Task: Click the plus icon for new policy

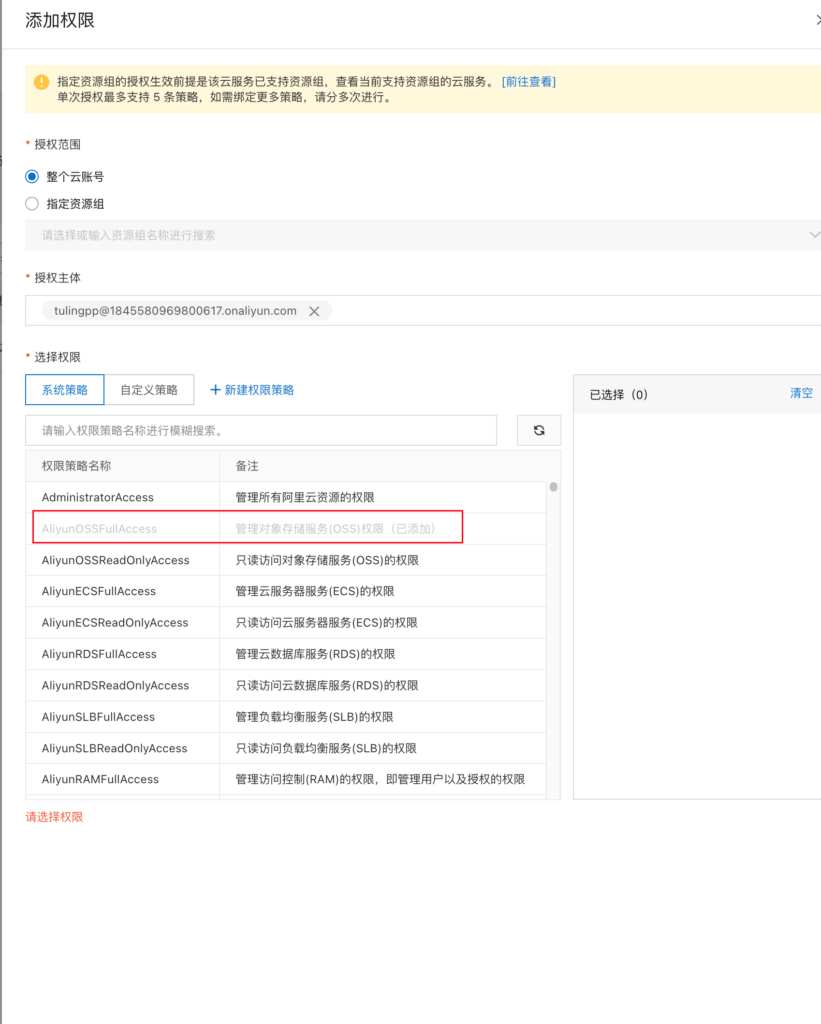Action: pyautogui.click(x=215, y=390)
